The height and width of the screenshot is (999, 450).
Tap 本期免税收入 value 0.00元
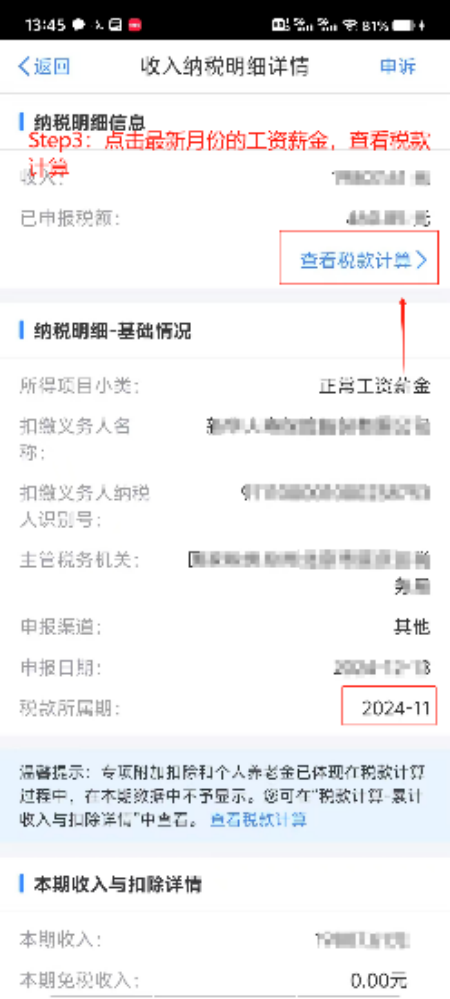(379, 980)
